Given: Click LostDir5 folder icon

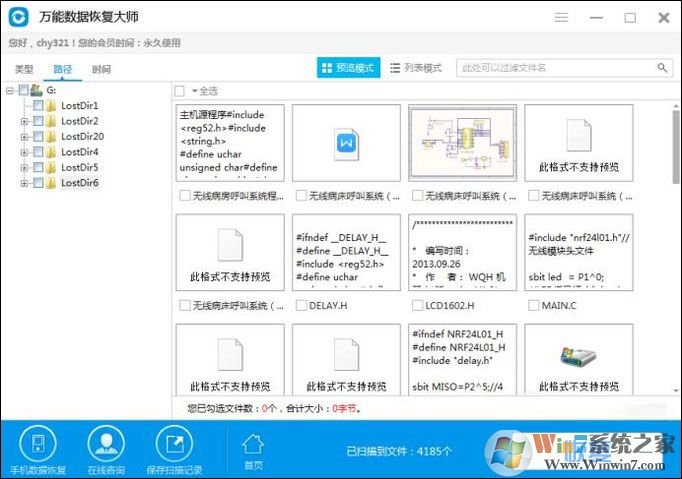Looking at the screenshot, I should tap(51, 167).
